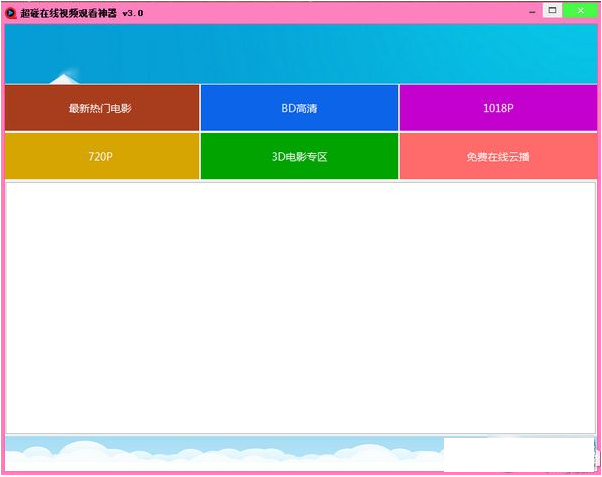The width and height of the screenshot is (602, 477).
Task: Open the 1018P video section
Action: tap(498, 108)
